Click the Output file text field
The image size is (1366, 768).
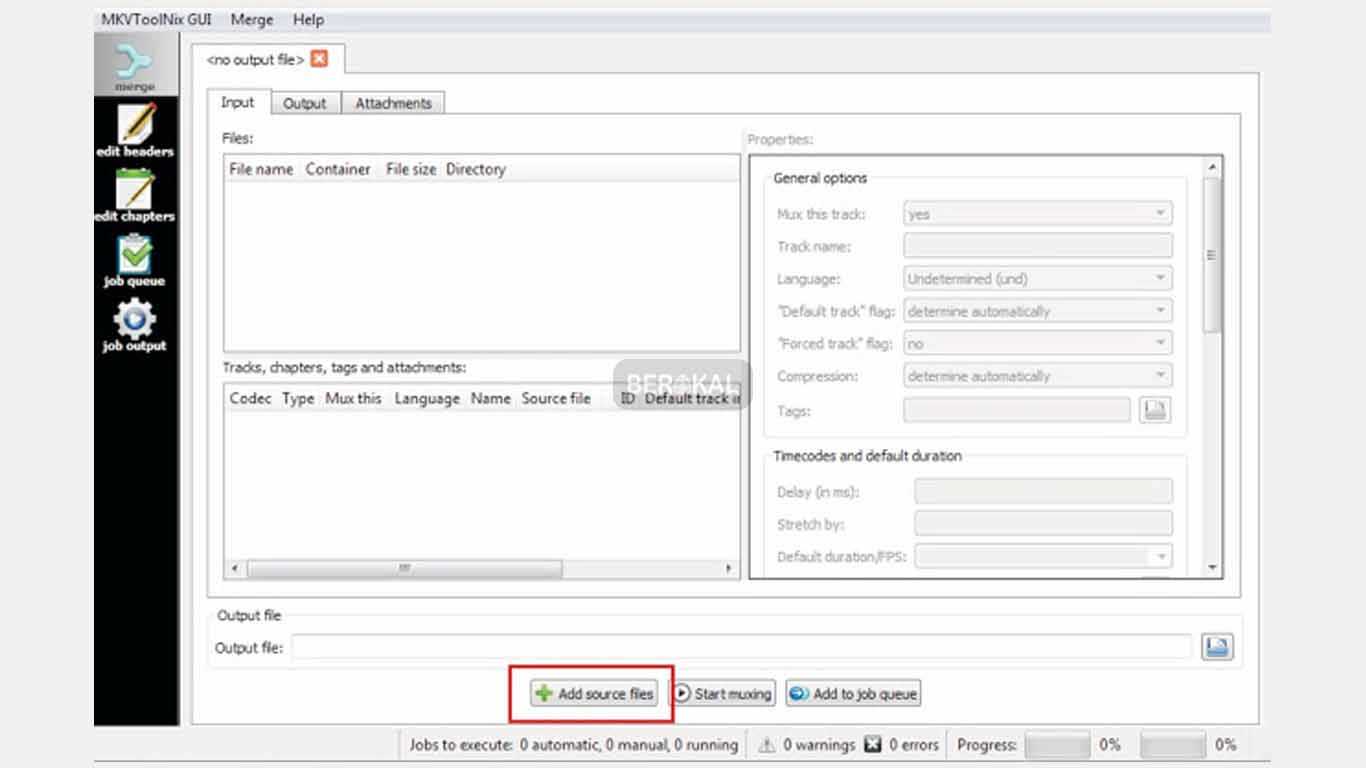[x=742, y=647]
